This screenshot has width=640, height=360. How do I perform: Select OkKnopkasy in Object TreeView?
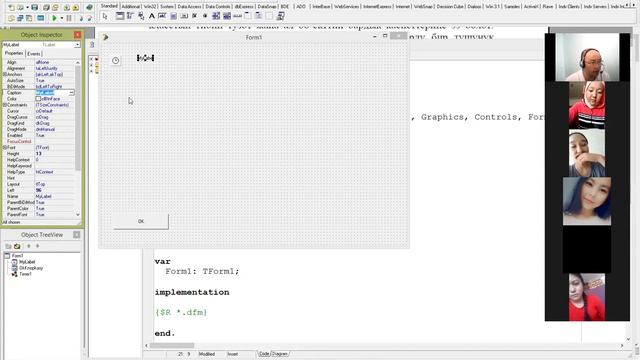(x=31, y=268)
